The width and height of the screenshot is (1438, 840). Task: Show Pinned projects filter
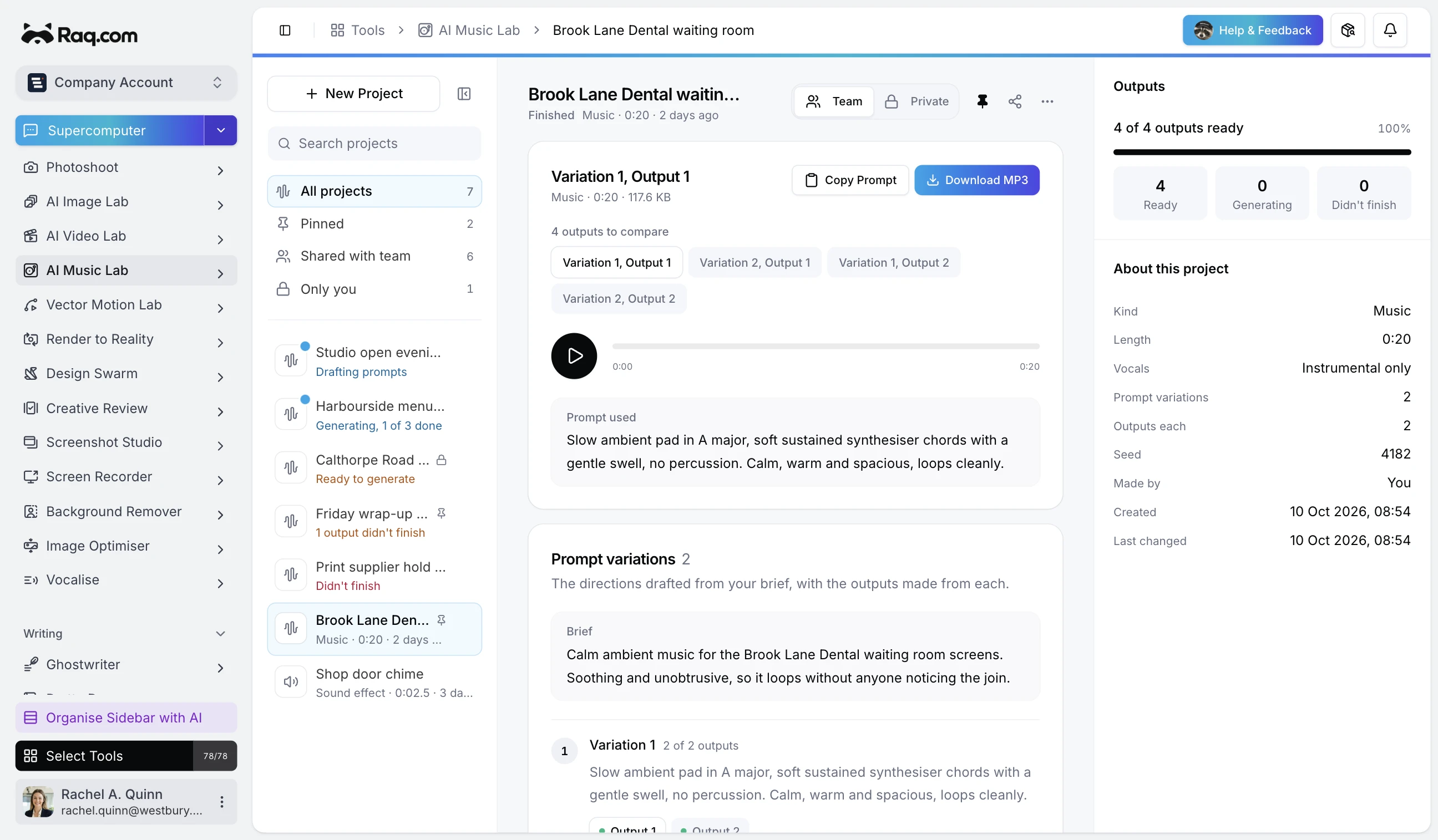374,223
